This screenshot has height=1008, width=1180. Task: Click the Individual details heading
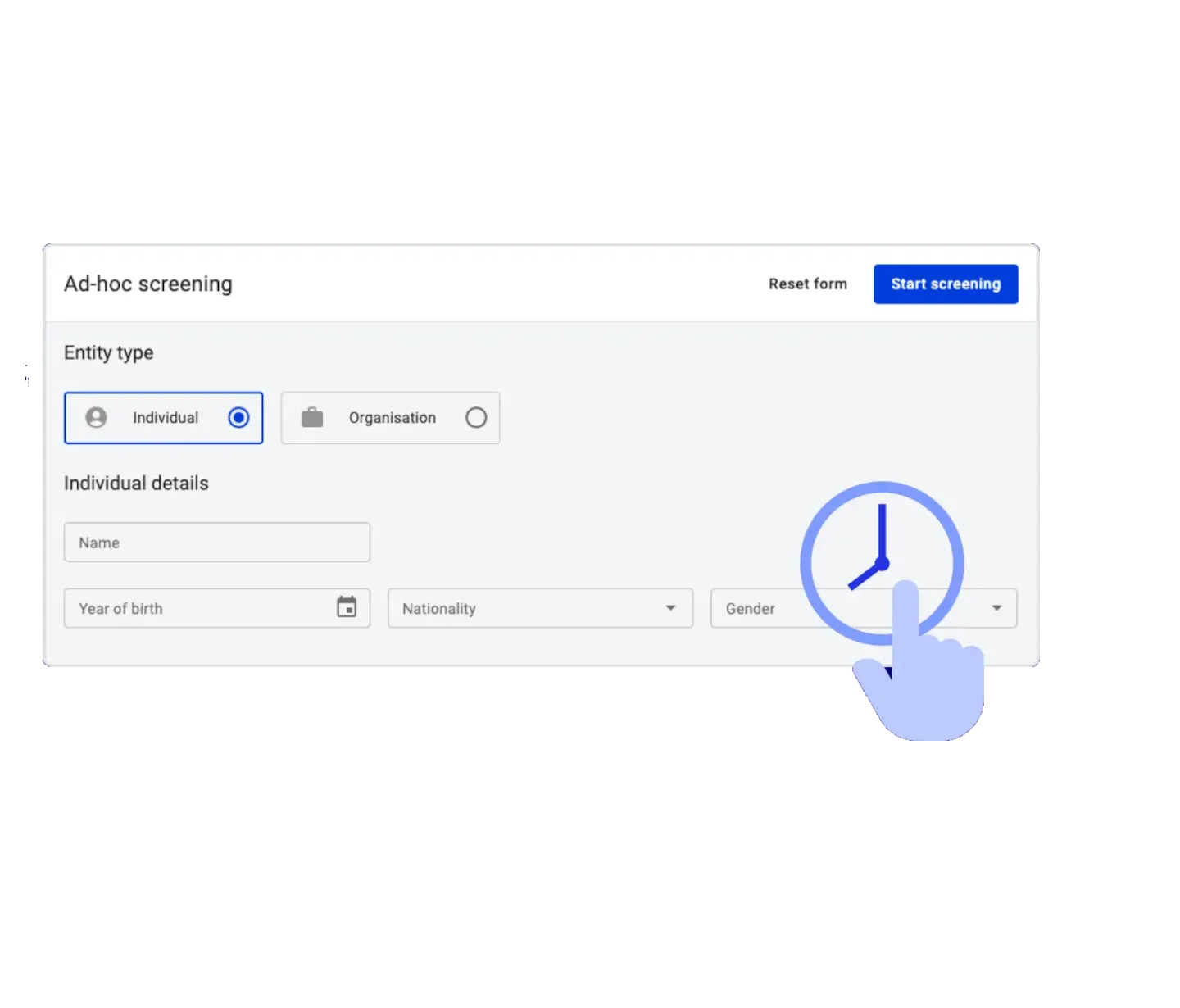(x=136, y=484)
